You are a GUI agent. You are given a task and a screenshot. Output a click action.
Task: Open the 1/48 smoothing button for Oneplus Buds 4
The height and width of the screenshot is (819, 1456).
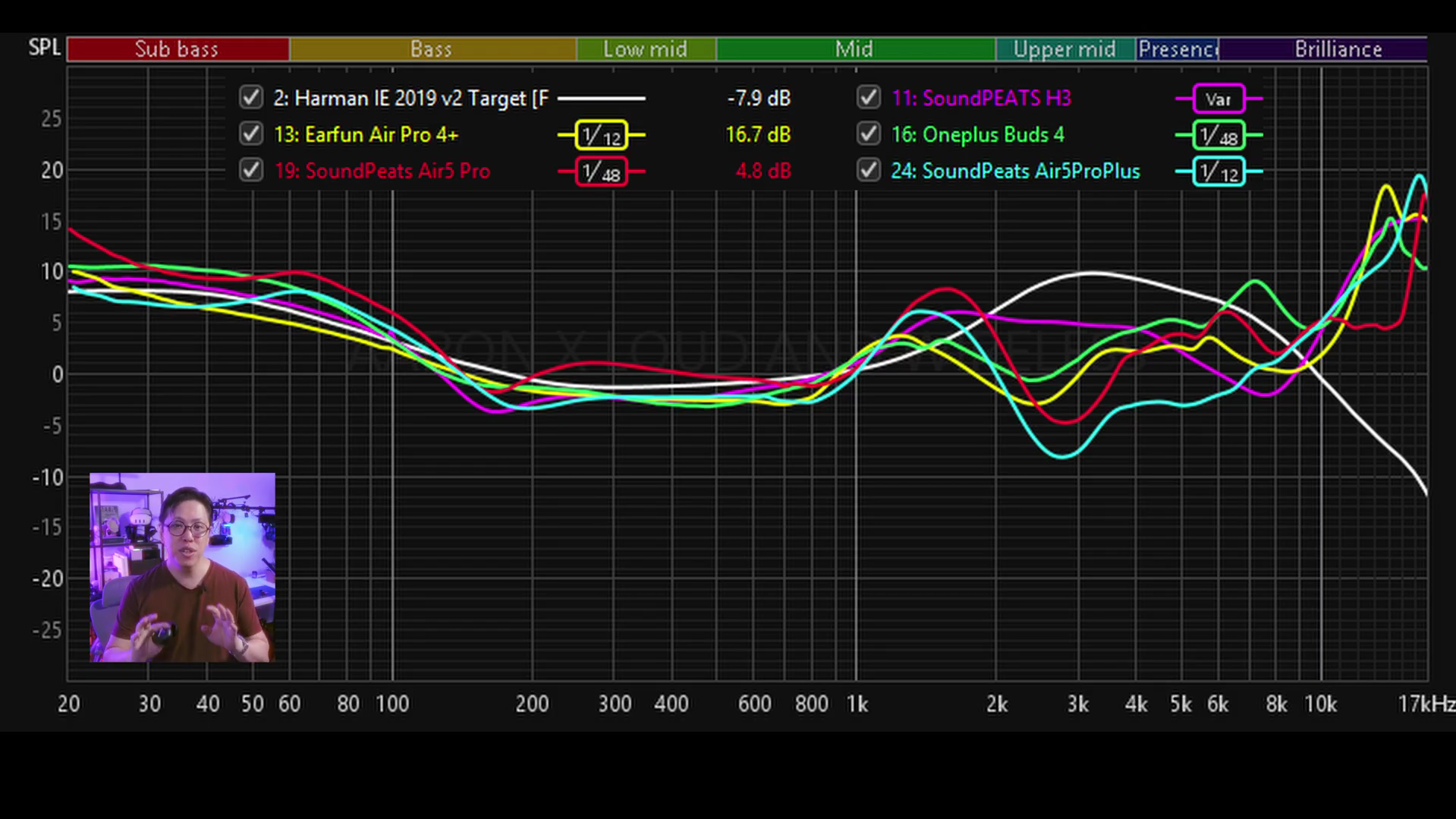(x=1219, y=135)
